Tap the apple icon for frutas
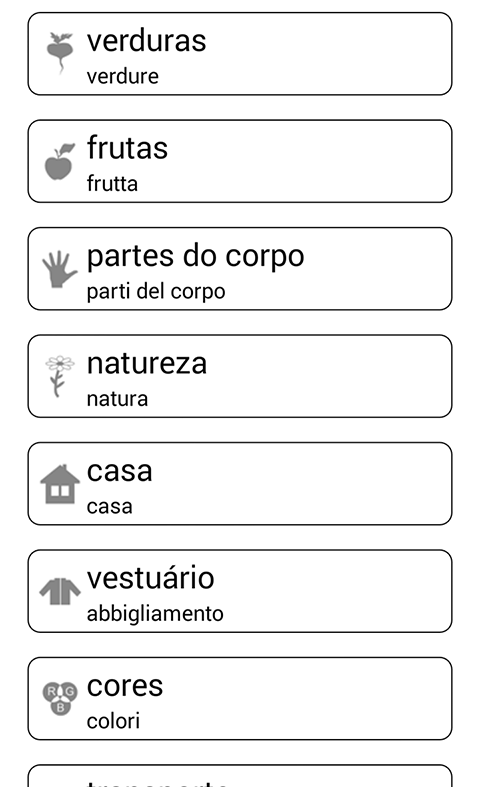480x787 pixels. (x=60, y=161)
